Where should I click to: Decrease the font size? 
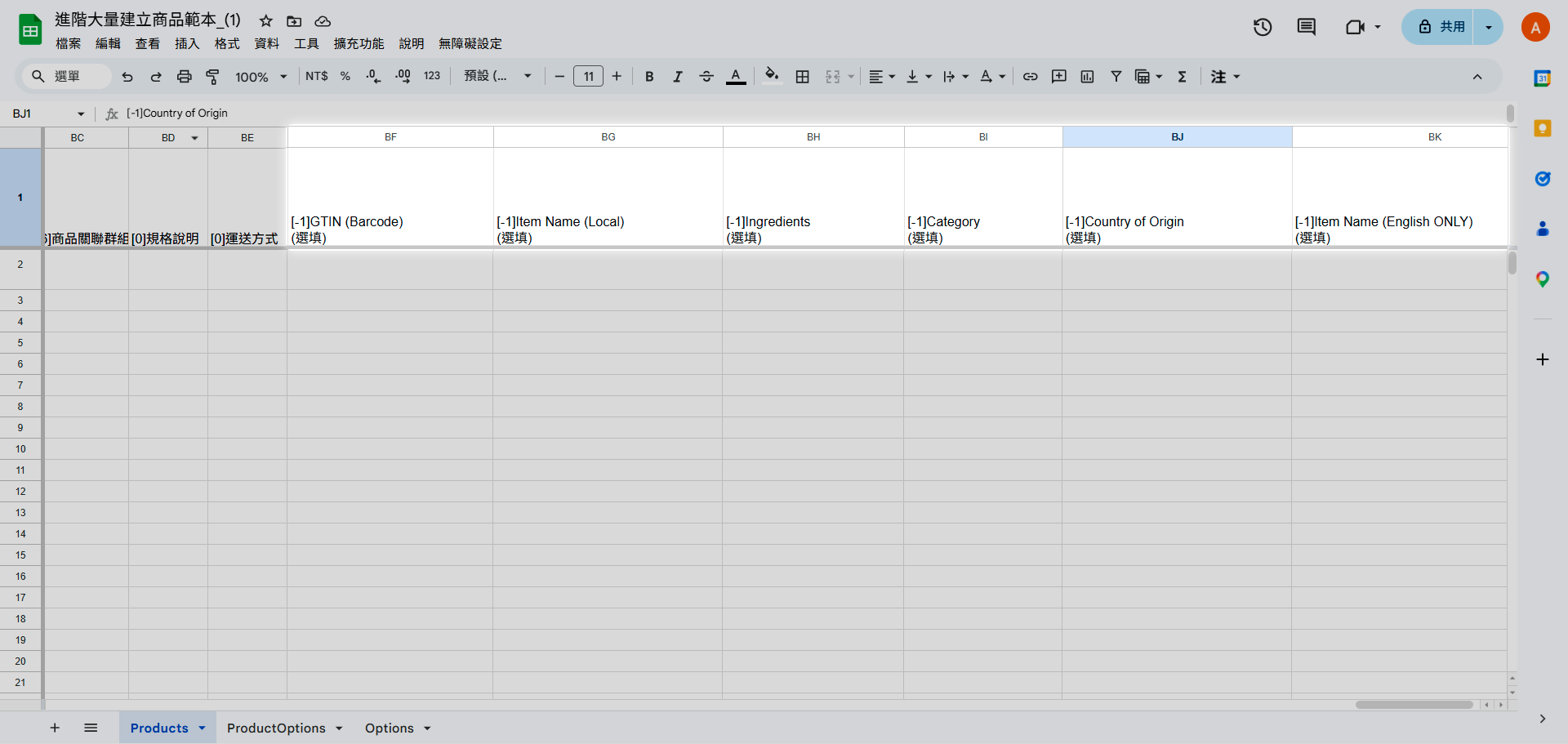tap(559, 77)
